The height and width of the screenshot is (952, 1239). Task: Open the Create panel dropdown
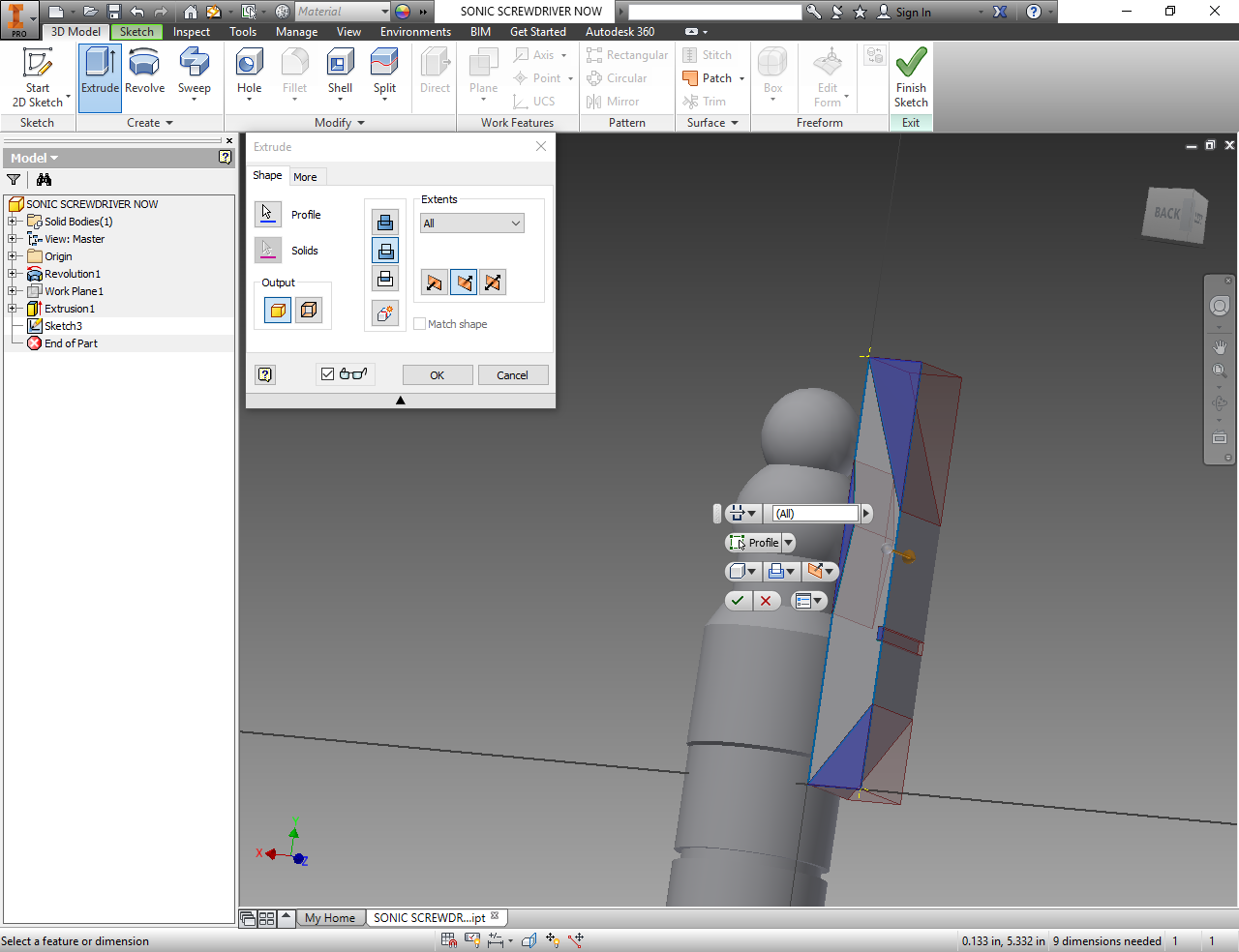tap(150, 123)
